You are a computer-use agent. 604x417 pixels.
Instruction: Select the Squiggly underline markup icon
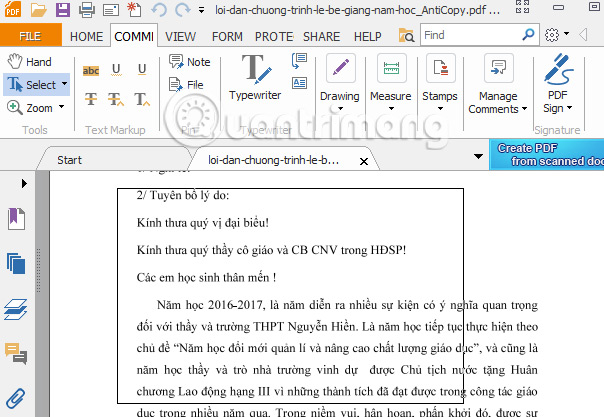[x=116, y=70]
